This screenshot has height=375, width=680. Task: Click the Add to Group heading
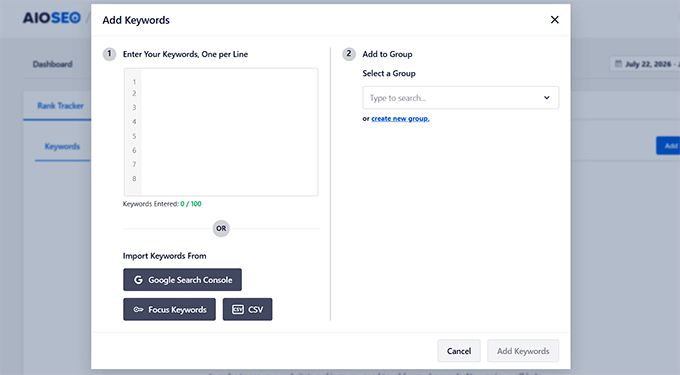(x=387, y=54)
